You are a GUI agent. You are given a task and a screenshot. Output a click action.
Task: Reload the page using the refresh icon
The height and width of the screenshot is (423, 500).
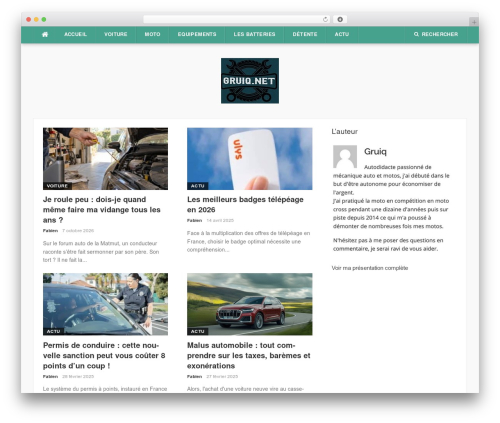(325, 20)
